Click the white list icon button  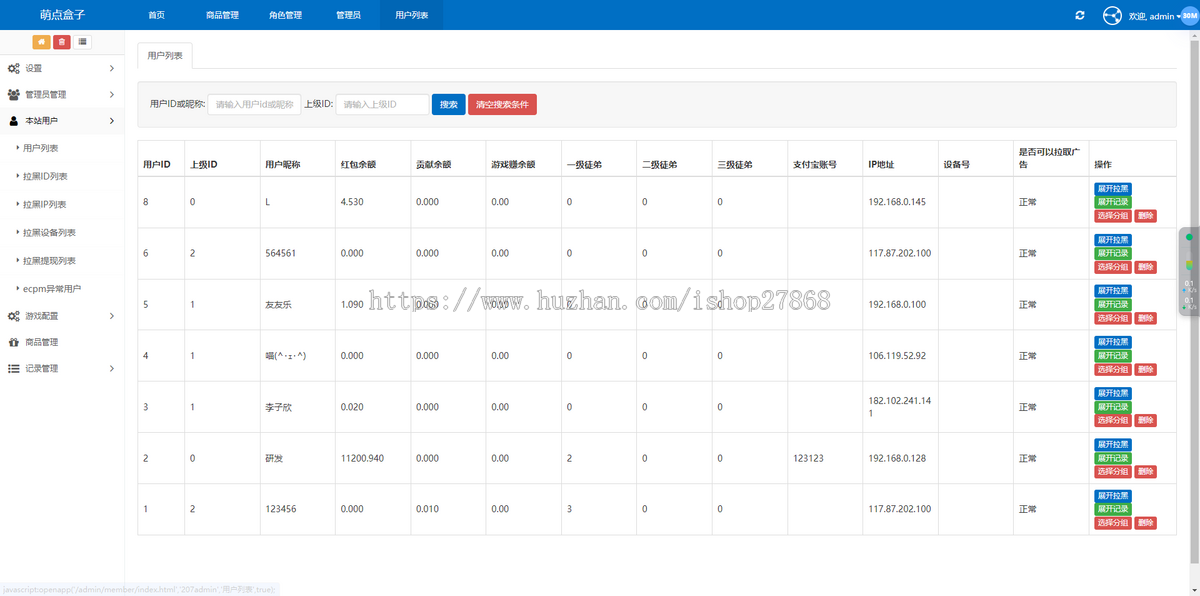click(82, 41)
